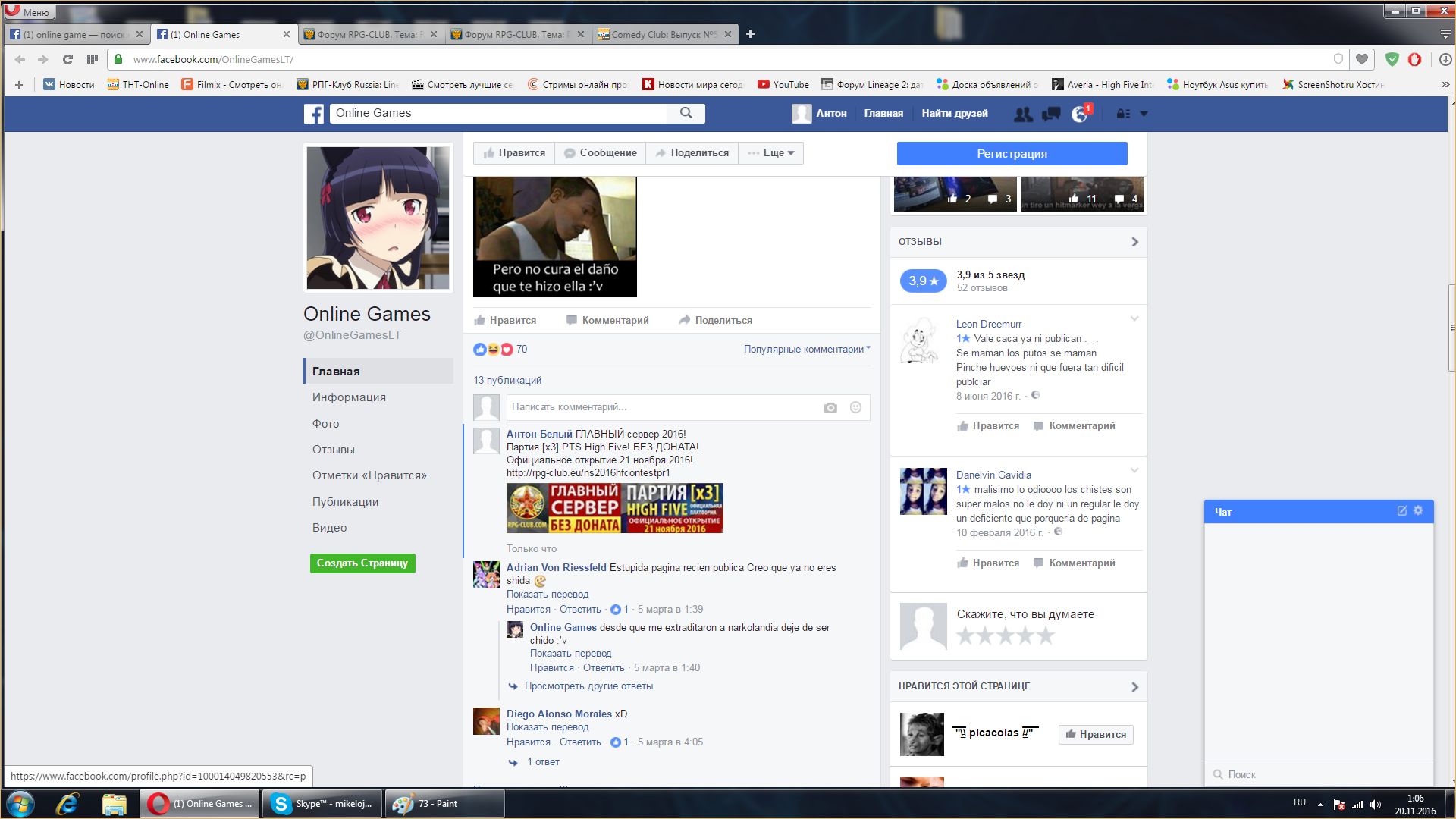The image size is (1456, 819).
Task: Reload the page
Action: pos(67,59)
